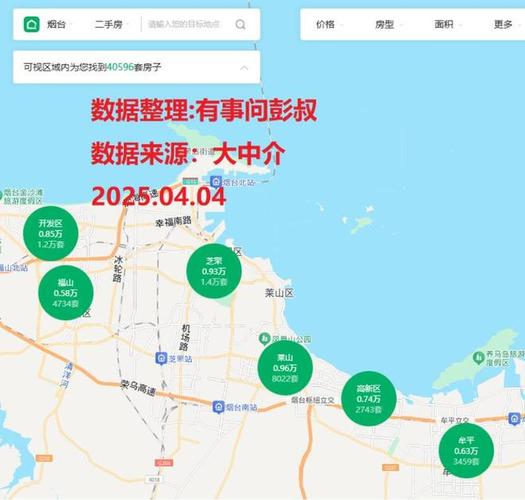Viewport: 525px width, 500px height.
Task: Click the 养马岛旅游度假区 marker icon
Action: coord(479,358)
